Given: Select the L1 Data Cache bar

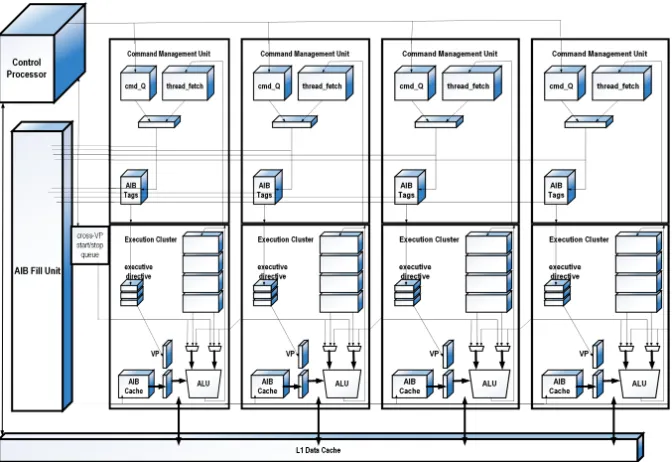Looking at the screenshot, I should pyautogui.click(x=321, y=447).
